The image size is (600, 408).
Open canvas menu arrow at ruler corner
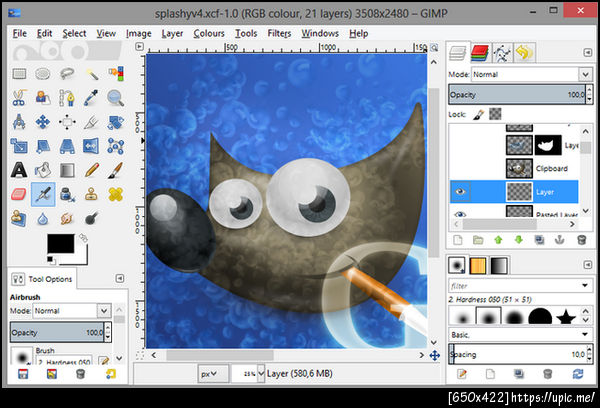click(x=139, y=47)
